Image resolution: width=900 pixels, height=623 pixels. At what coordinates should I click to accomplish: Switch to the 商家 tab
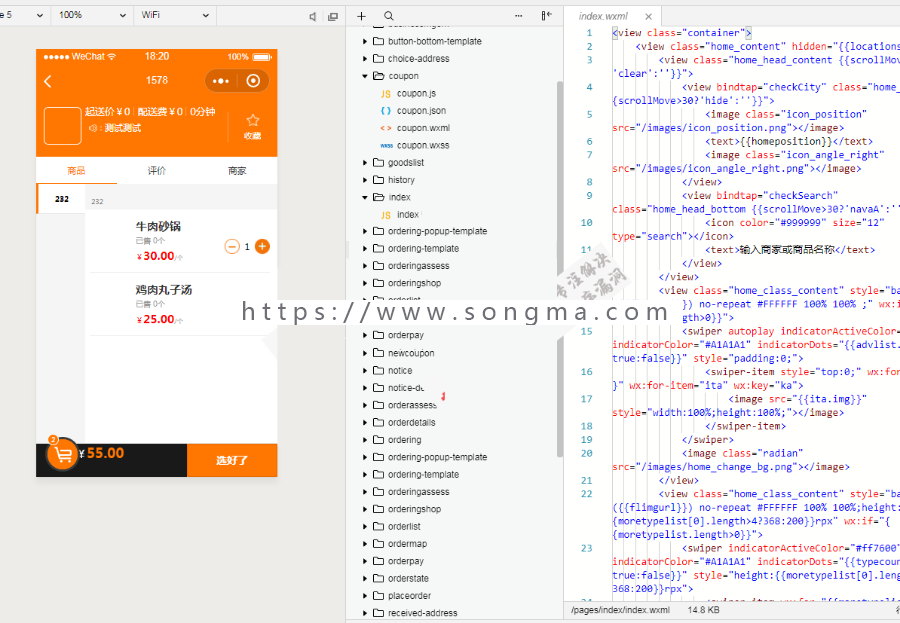click(x=237, y=171)
